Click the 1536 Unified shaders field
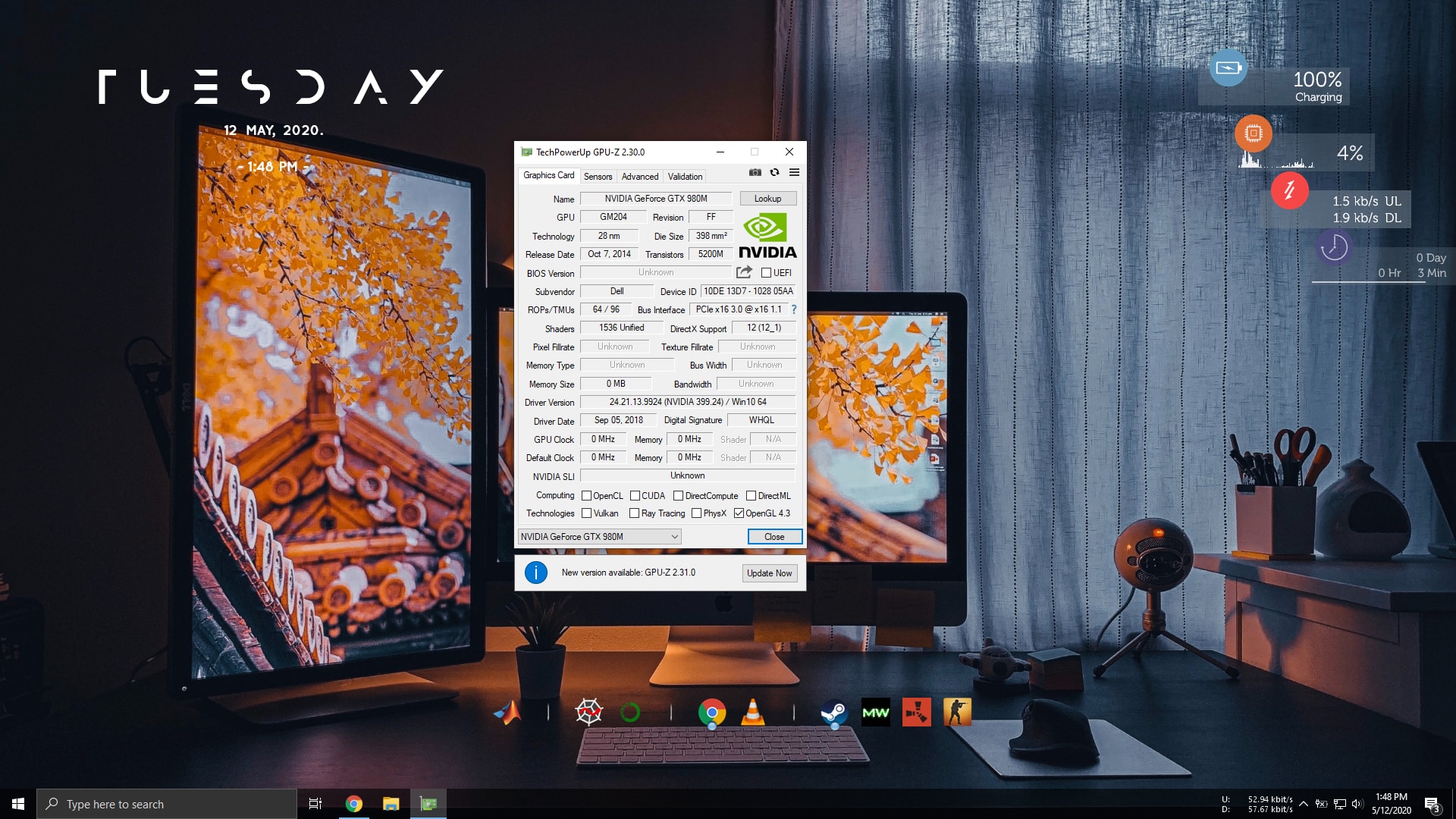This screenshot has width=1456, height=819. point(621,328)
